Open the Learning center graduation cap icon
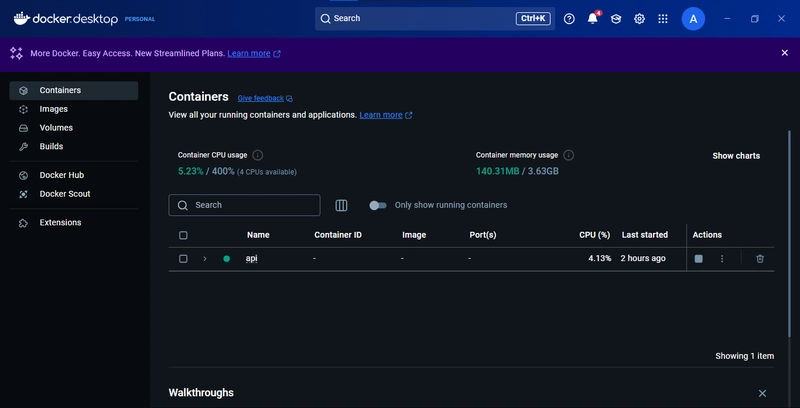The height and width of the screenshot is (408, 800). tap(616, 19)
